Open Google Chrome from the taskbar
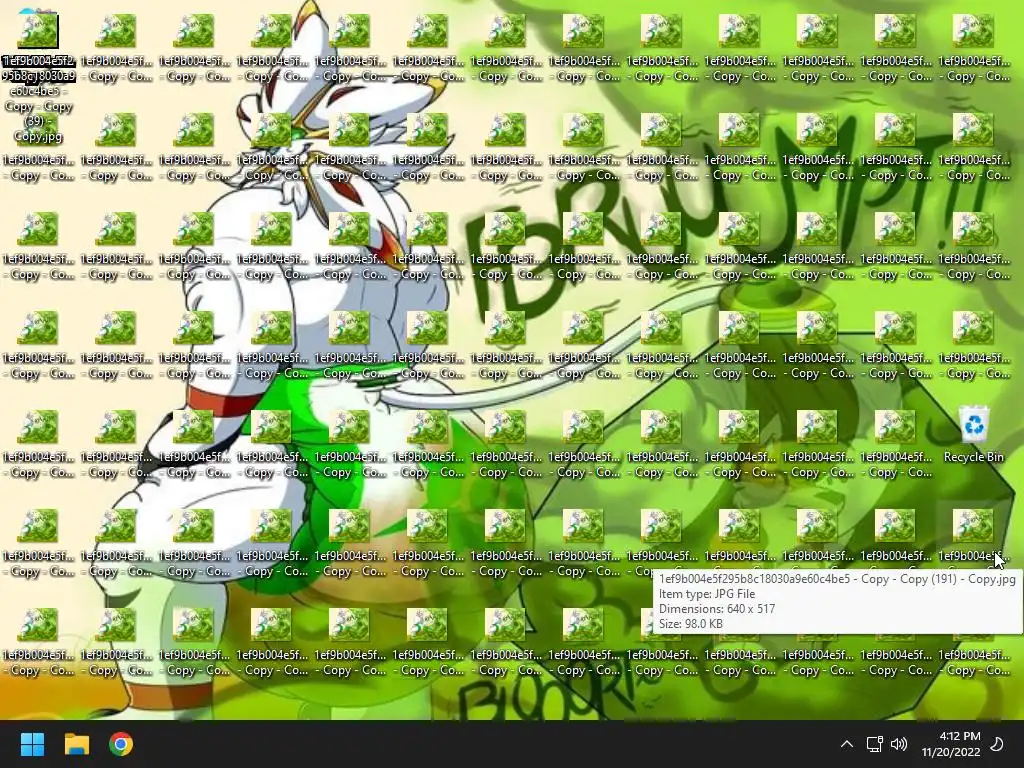 pos(121,744)
